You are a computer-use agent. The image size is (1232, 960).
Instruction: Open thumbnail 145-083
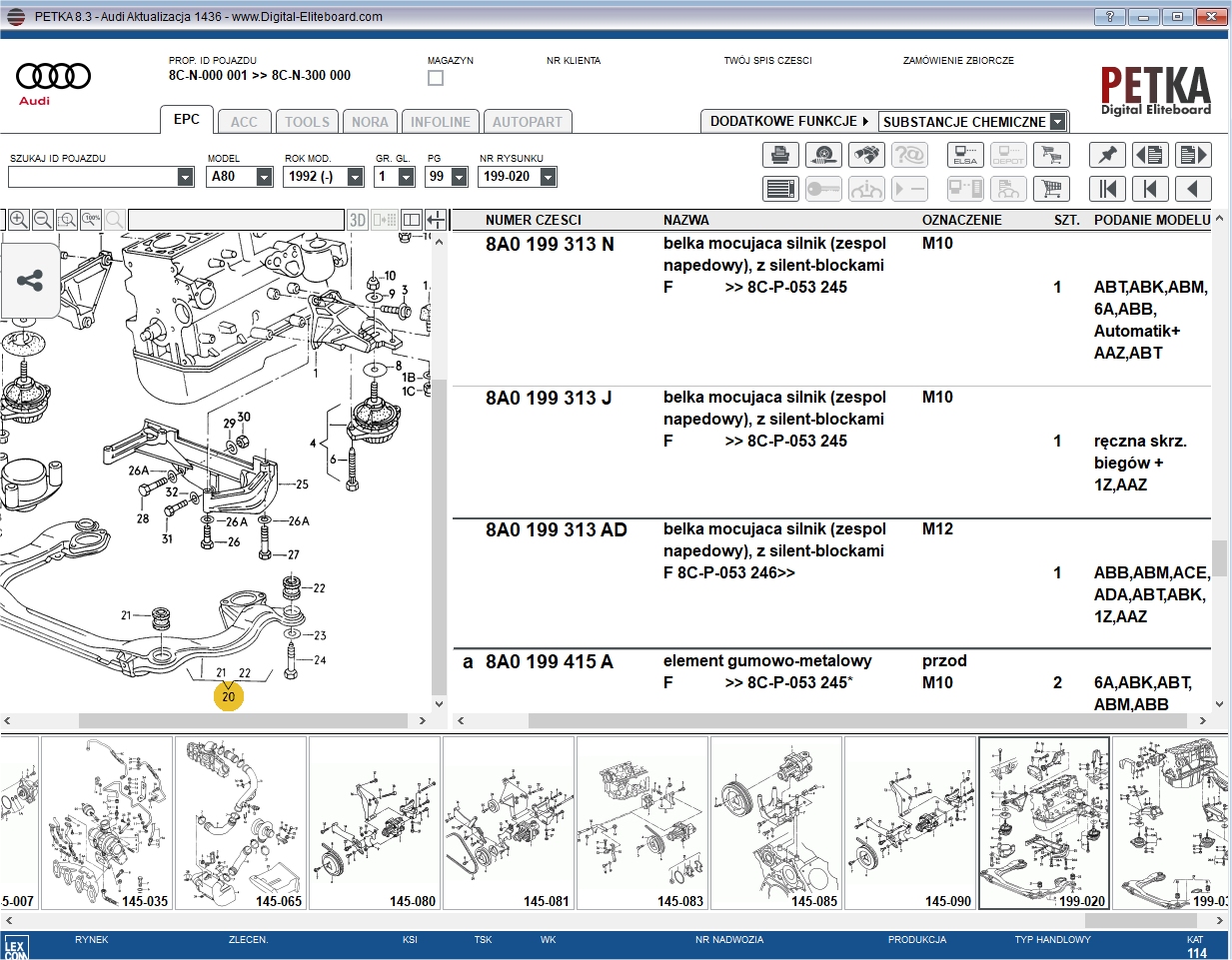click(x=642, y=823)
